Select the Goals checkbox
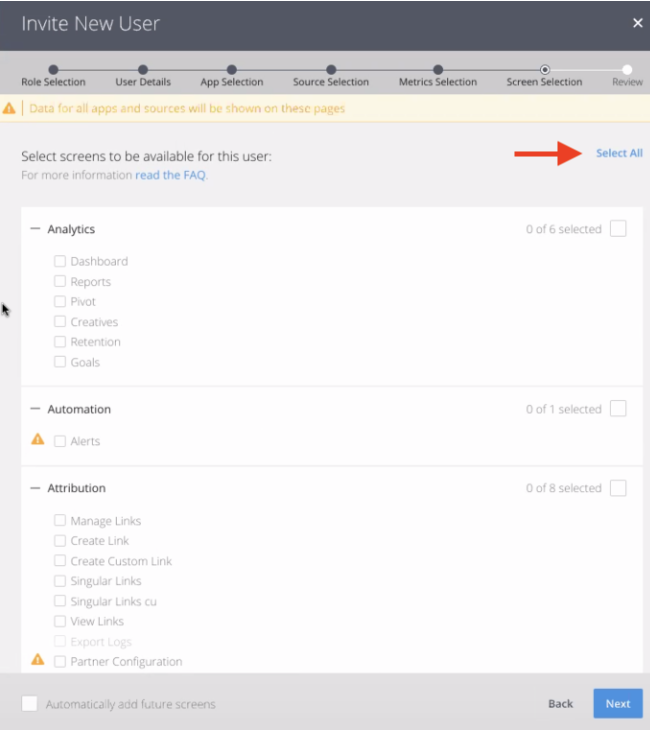The height and width of the screenshot is (730, 650). point(60,362)
